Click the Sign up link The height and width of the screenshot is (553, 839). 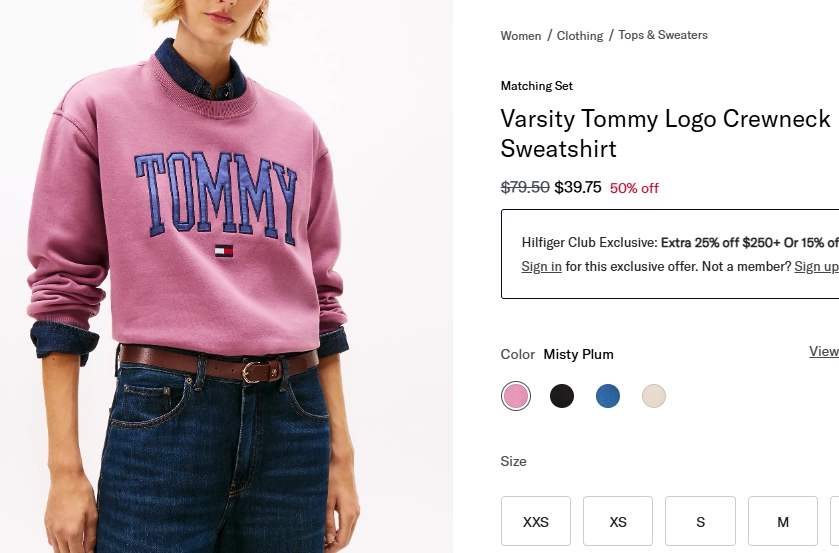816,267
